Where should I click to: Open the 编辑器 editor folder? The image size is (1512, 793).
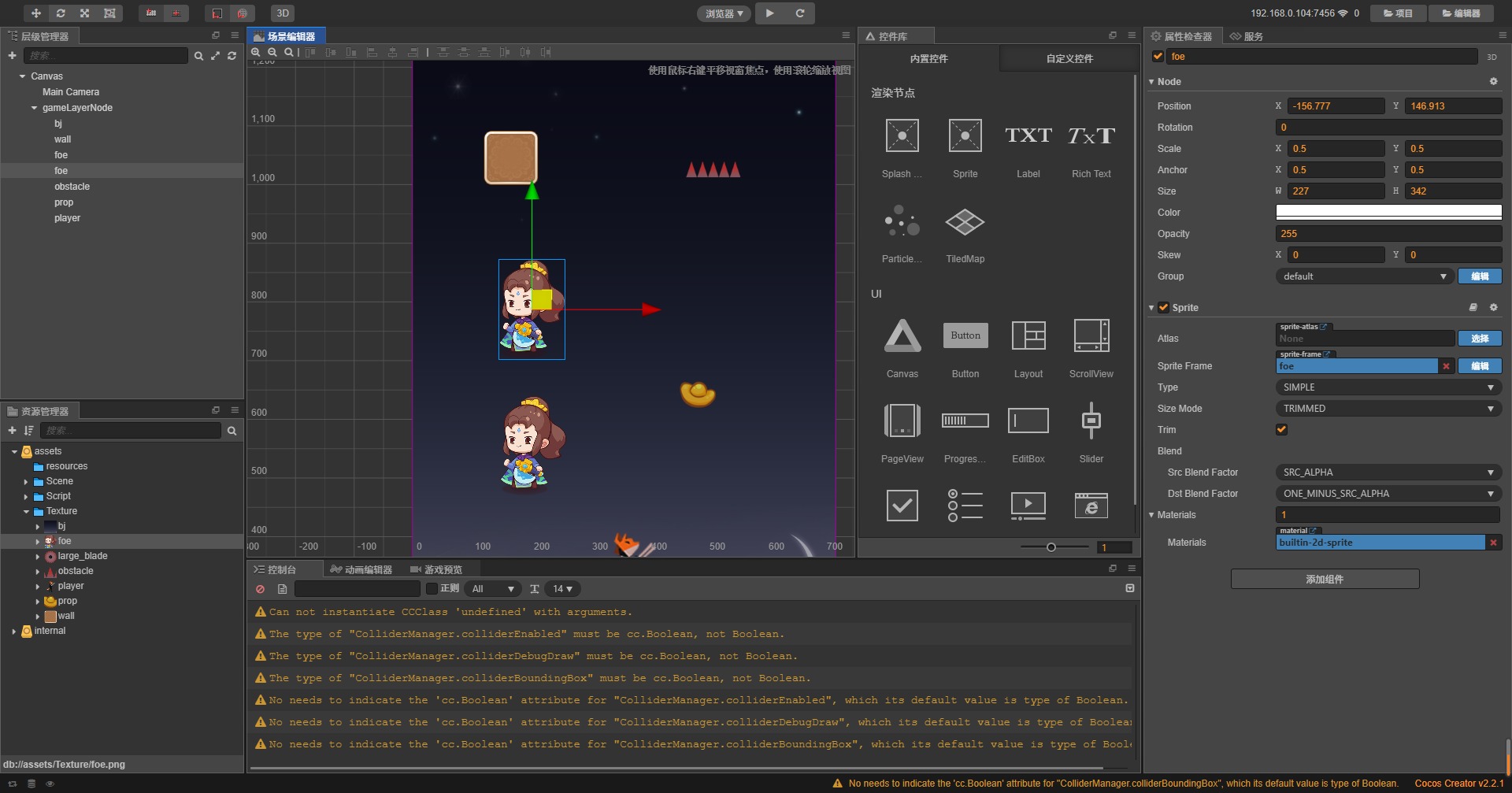point(1461,13)
